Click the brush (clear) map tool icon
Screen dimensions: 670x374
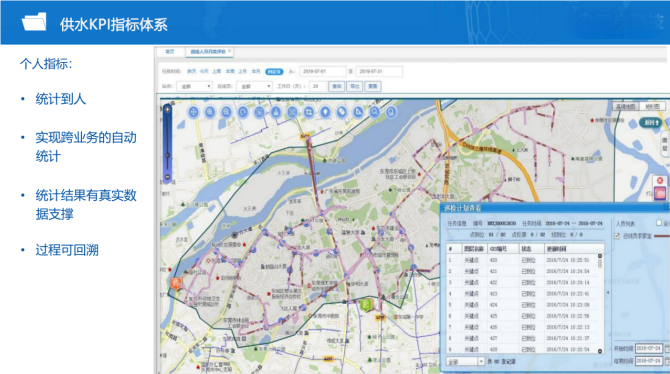276,112
